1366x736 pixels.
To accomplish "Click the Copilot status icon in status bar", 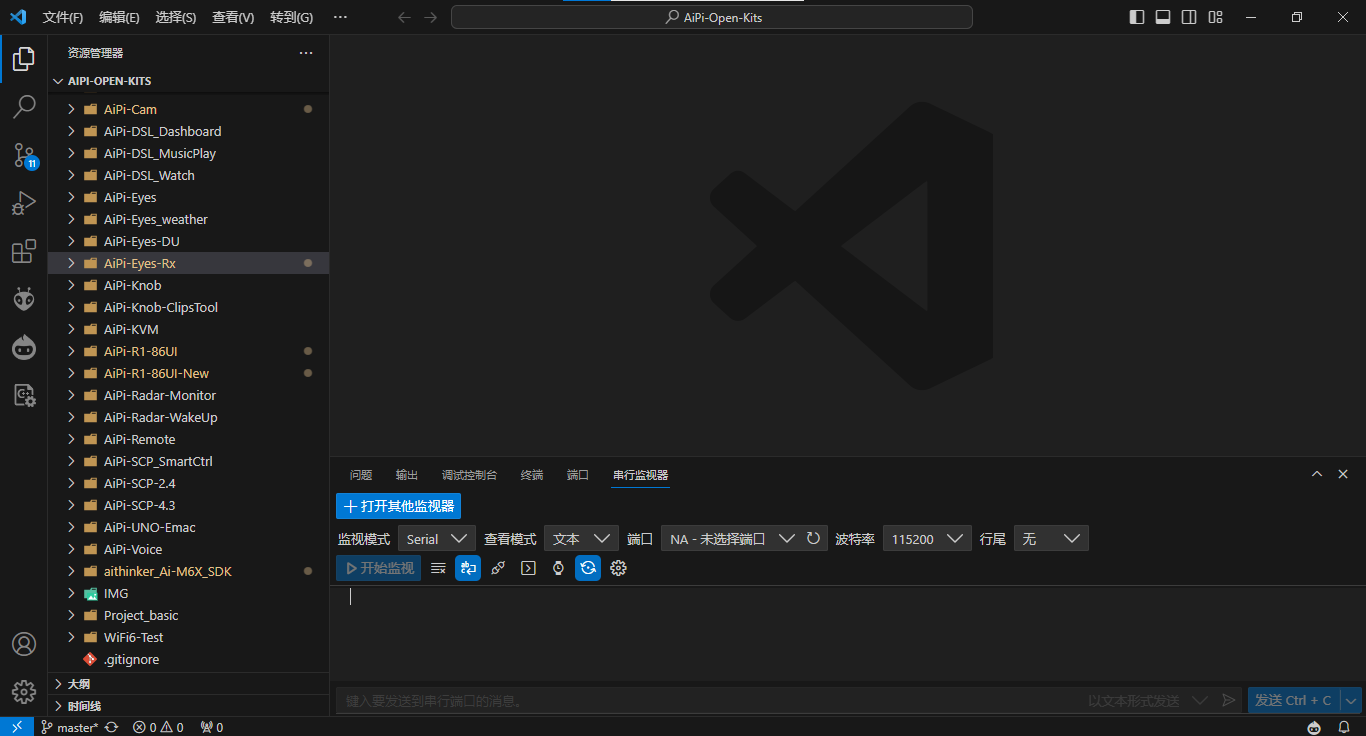I will pyautogui.click(x=1315, y=727).
